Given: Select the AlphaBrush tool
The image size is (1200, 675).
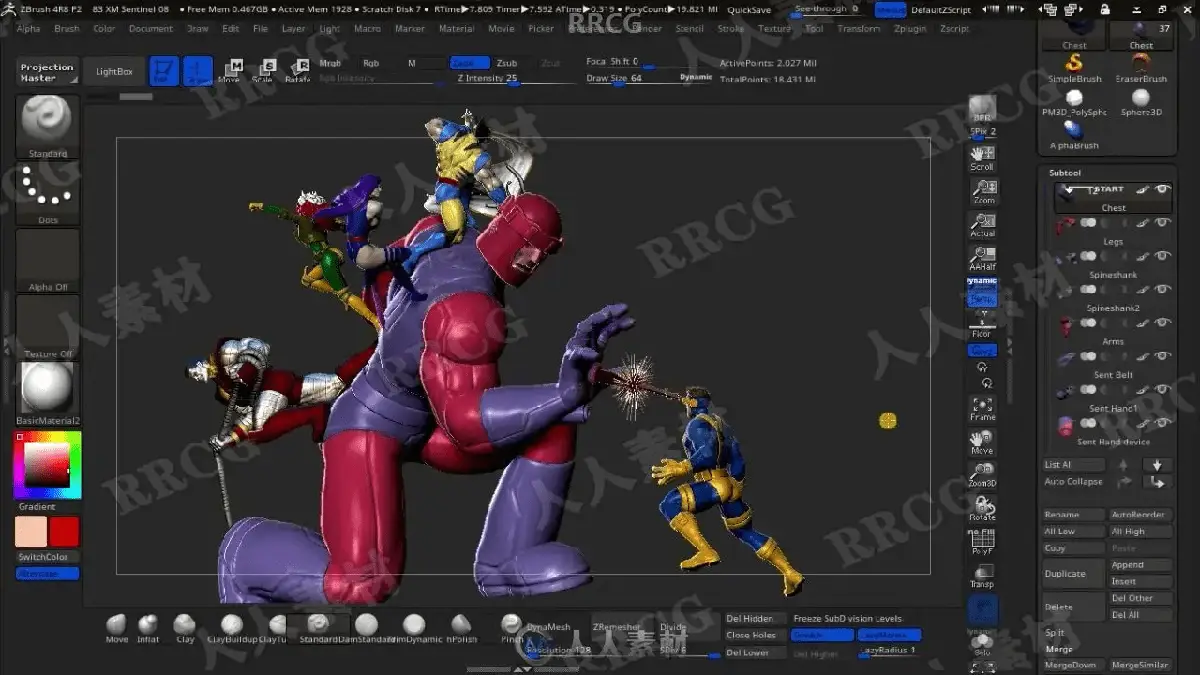Looking at the screenshot, I should pyautogui.click(x=1075, y=136).
